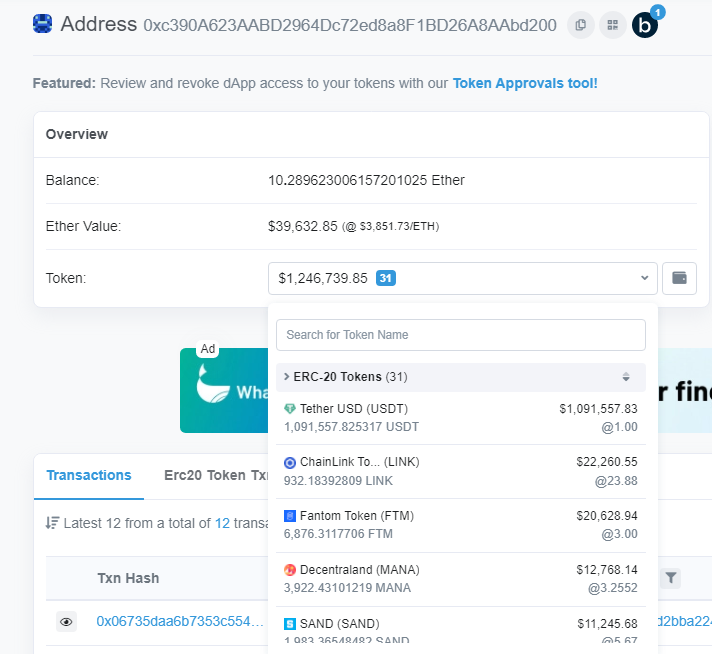
Task: Click the balance value 10.2896 Ether
Action: click(366, 180)
